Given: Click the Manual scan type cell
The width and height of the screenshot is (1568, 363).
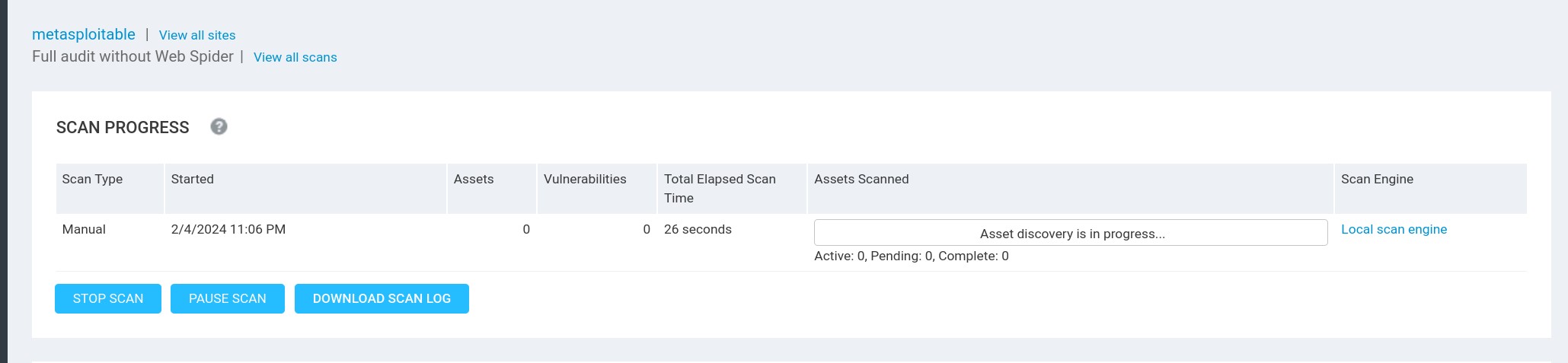Looking at the screenshot, I should pyautogui.click(x=84, y=229).
